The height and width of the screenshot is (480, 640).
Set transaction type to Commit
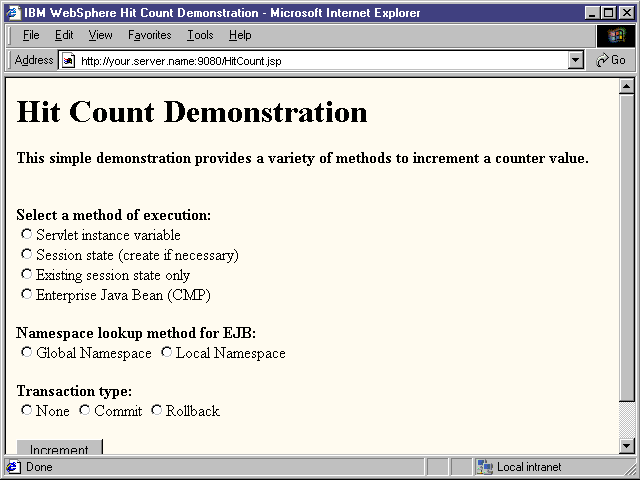(x=85, y=410)
